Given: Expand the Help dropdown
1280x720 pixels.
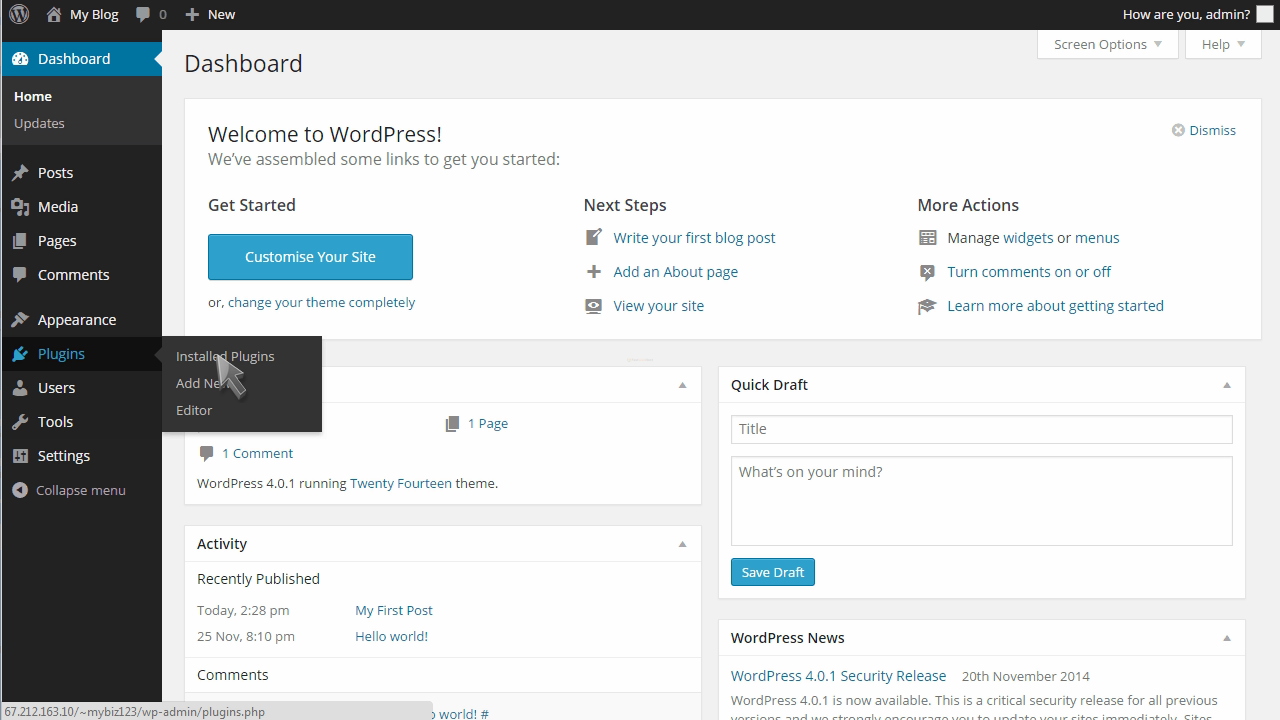Looking at the screenshot, I should 1222,44.
